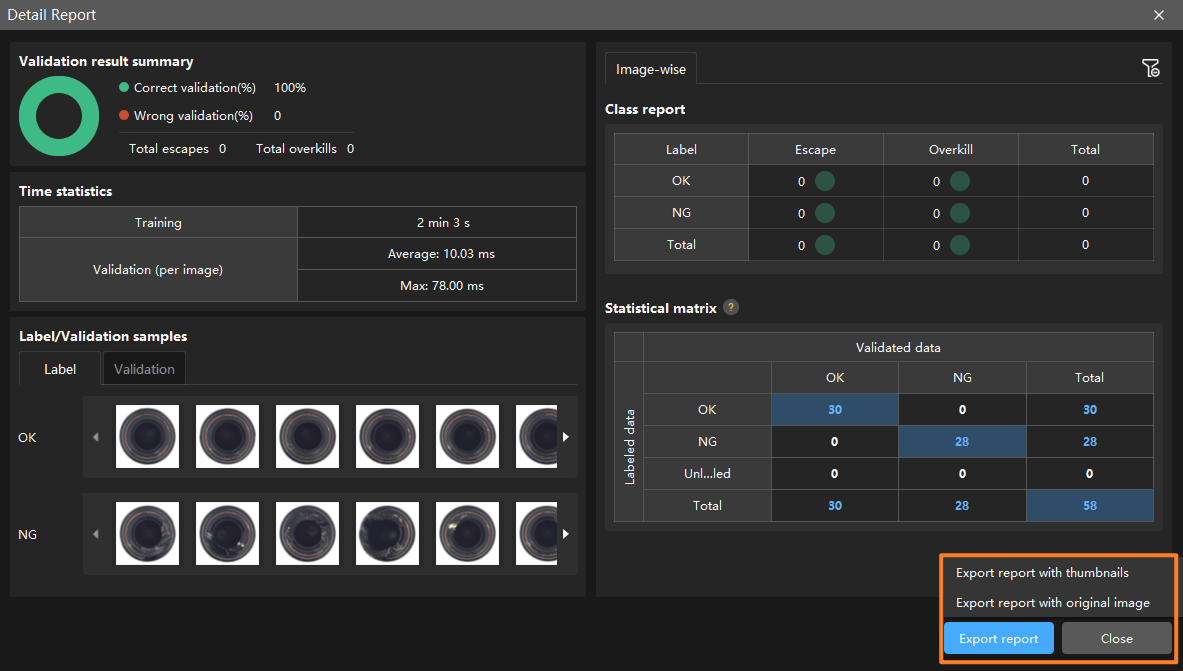Close the Detail Report window
Image resolution: width=1183 pixels, height=671 pixels.
tap(1159, 15)
